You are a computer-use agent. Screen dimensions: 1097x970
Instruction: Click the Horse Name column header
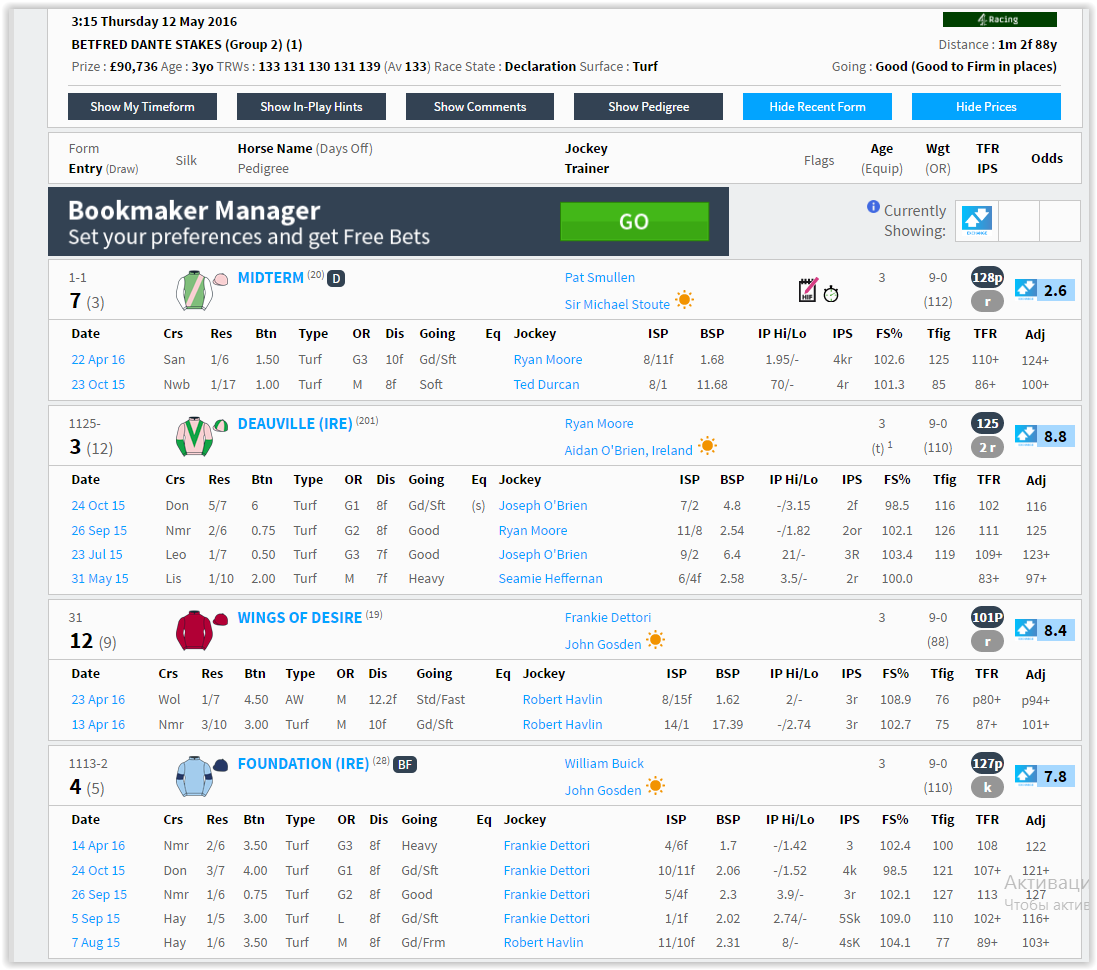(275, 148)
